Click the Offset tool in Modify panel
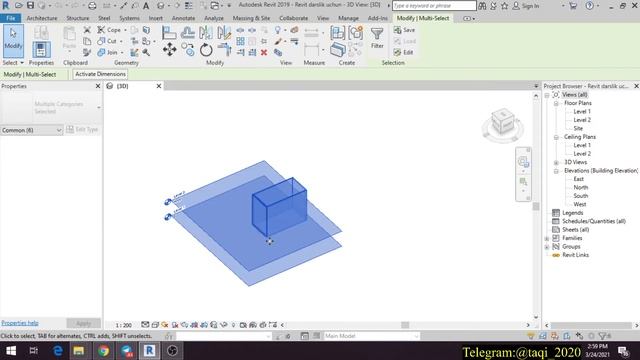Viewport: 640px width, 360px height. (x=188, y=32)
